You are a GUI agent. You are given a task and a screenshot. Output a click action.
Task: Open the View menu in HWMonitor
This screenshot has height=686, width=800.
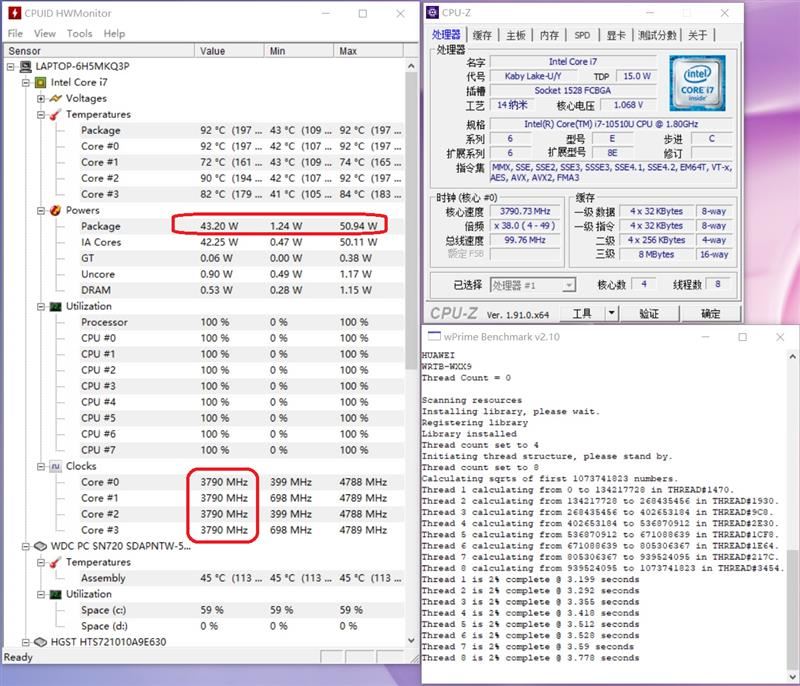[x=45, y=34]
